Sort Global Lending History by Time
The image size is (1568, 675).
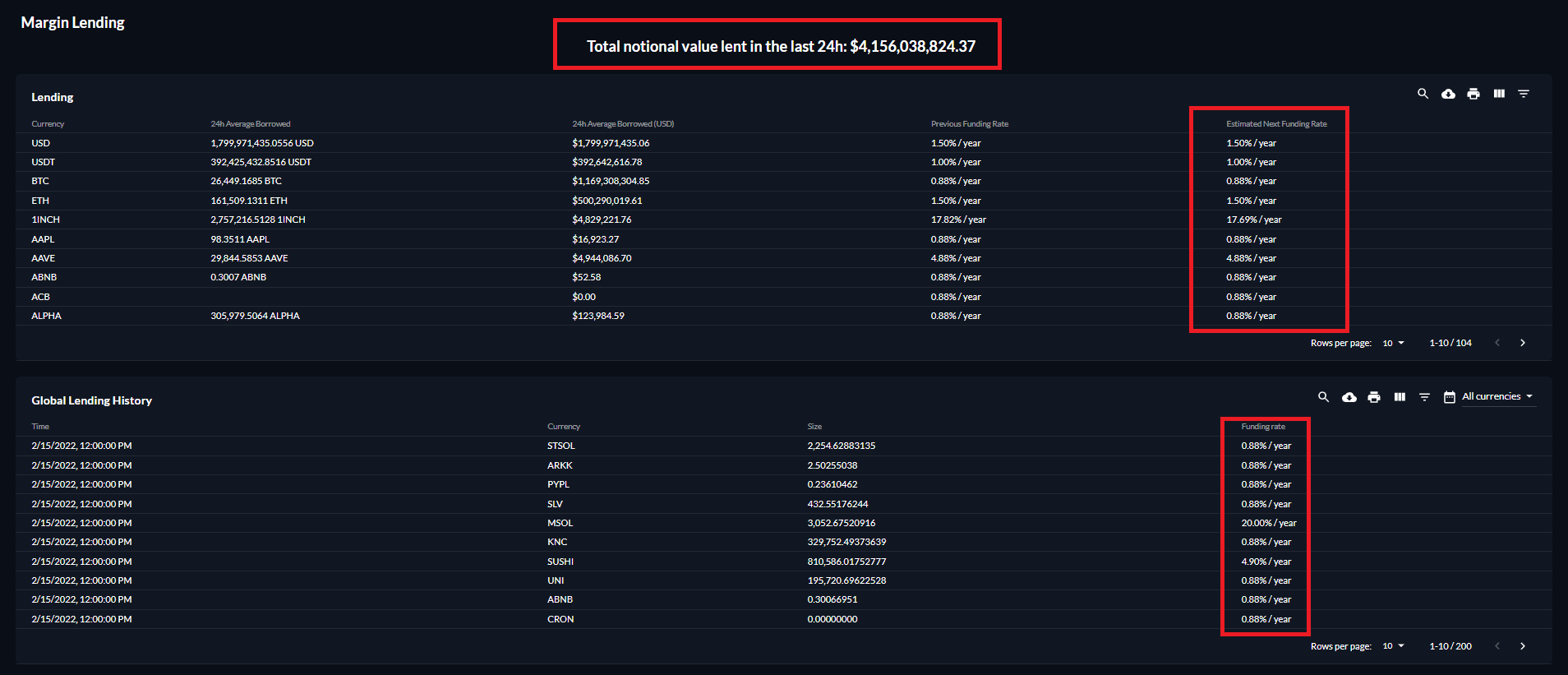click(40, 427)
